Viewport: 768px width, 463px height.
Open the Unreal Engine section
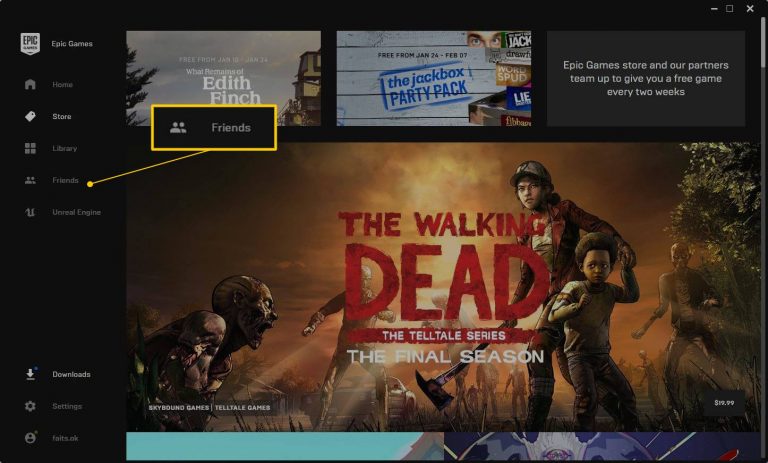point(76,212)
